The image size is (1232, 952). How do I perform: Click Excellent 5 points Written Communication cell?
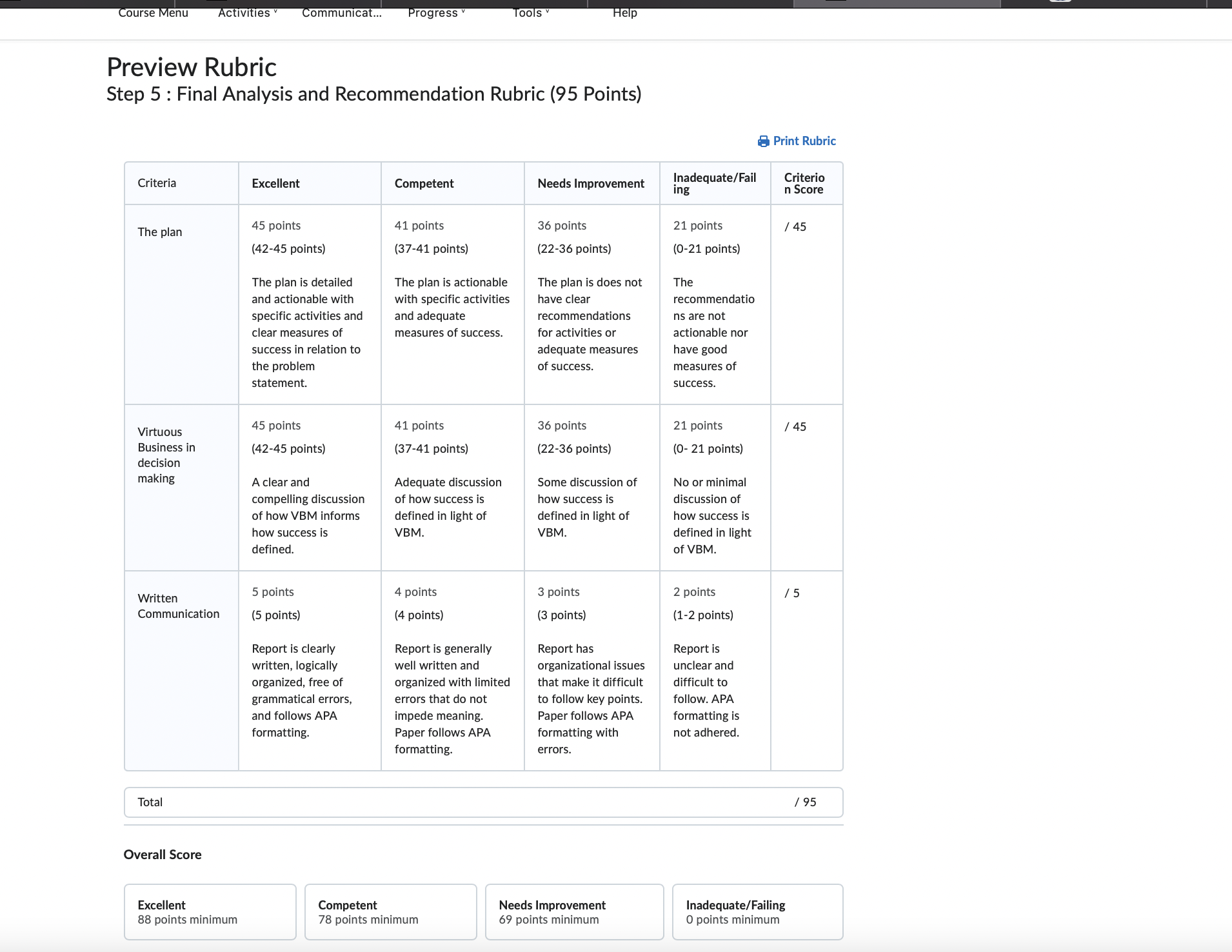click(310, 671)
